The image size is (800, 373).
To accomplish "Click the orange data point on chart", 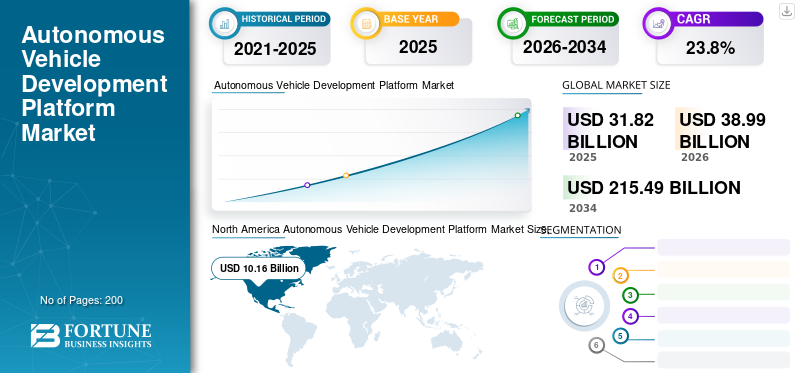I will 346,176.
